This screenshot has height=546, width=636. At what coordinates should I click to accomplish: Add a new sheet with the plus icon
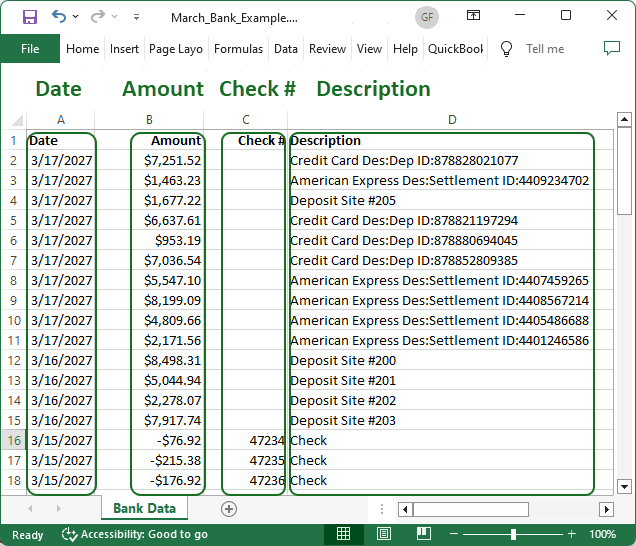(x=229, y=509)
